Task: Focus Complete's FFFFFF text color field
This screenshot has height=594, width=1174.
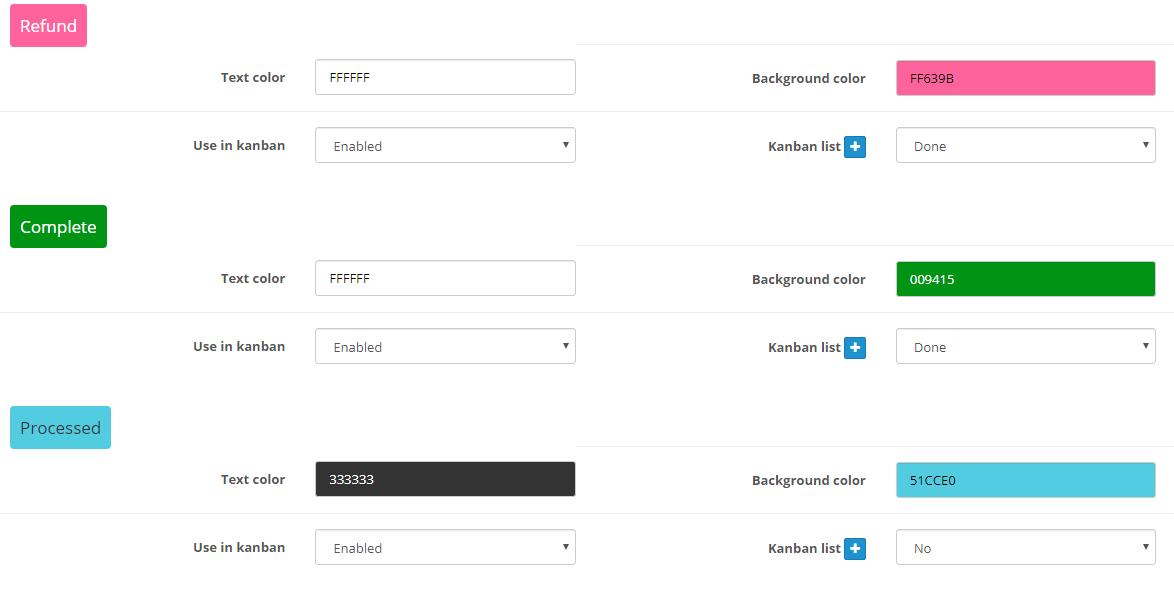Action: click(x=445, y=278)
